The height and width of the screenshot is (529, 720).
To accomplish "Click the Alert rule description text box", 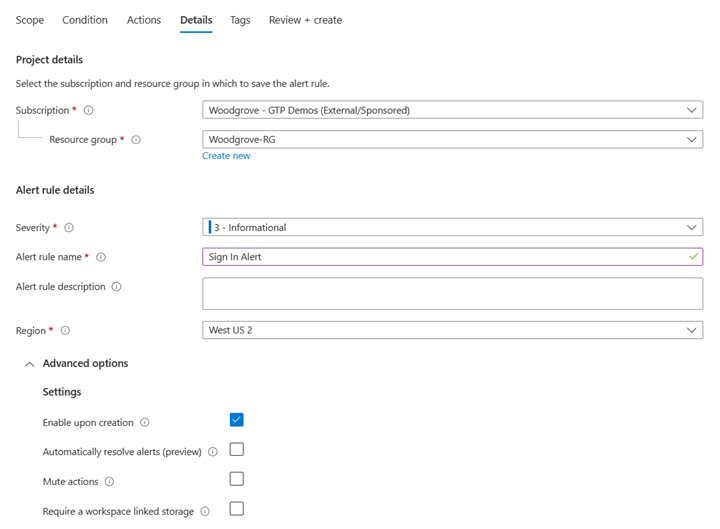I will [x=452, y=294].
